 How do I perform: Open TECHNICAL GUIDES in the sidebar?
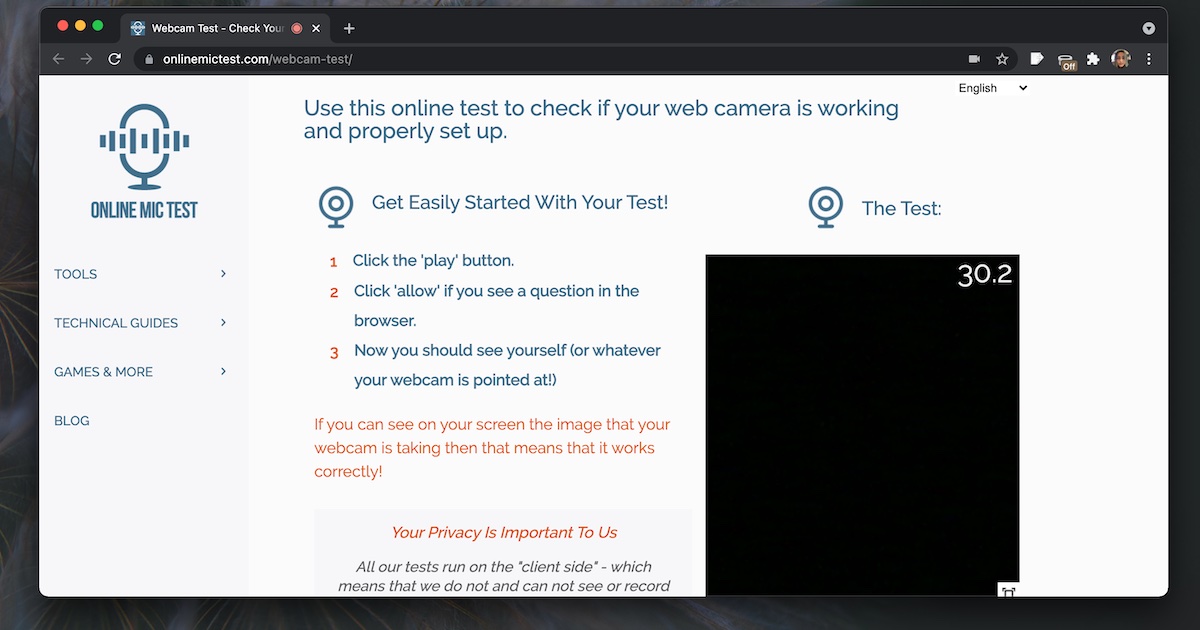[x=116, y=323]
